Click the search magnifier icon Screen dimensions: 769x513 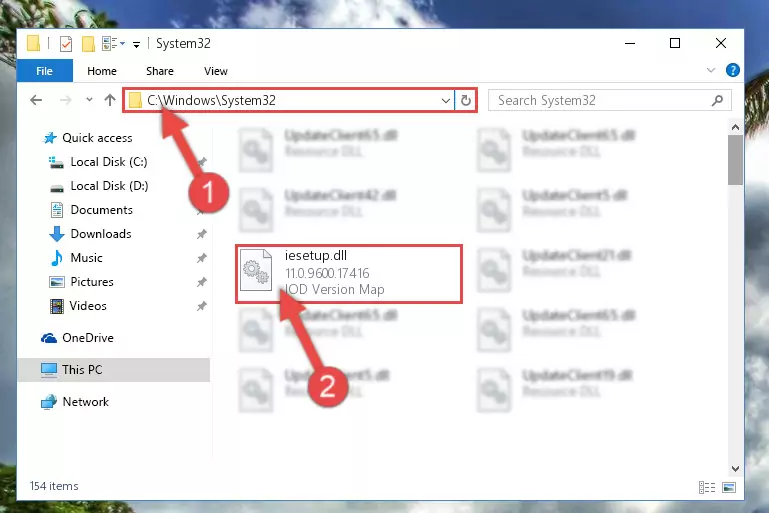(717, 101)
